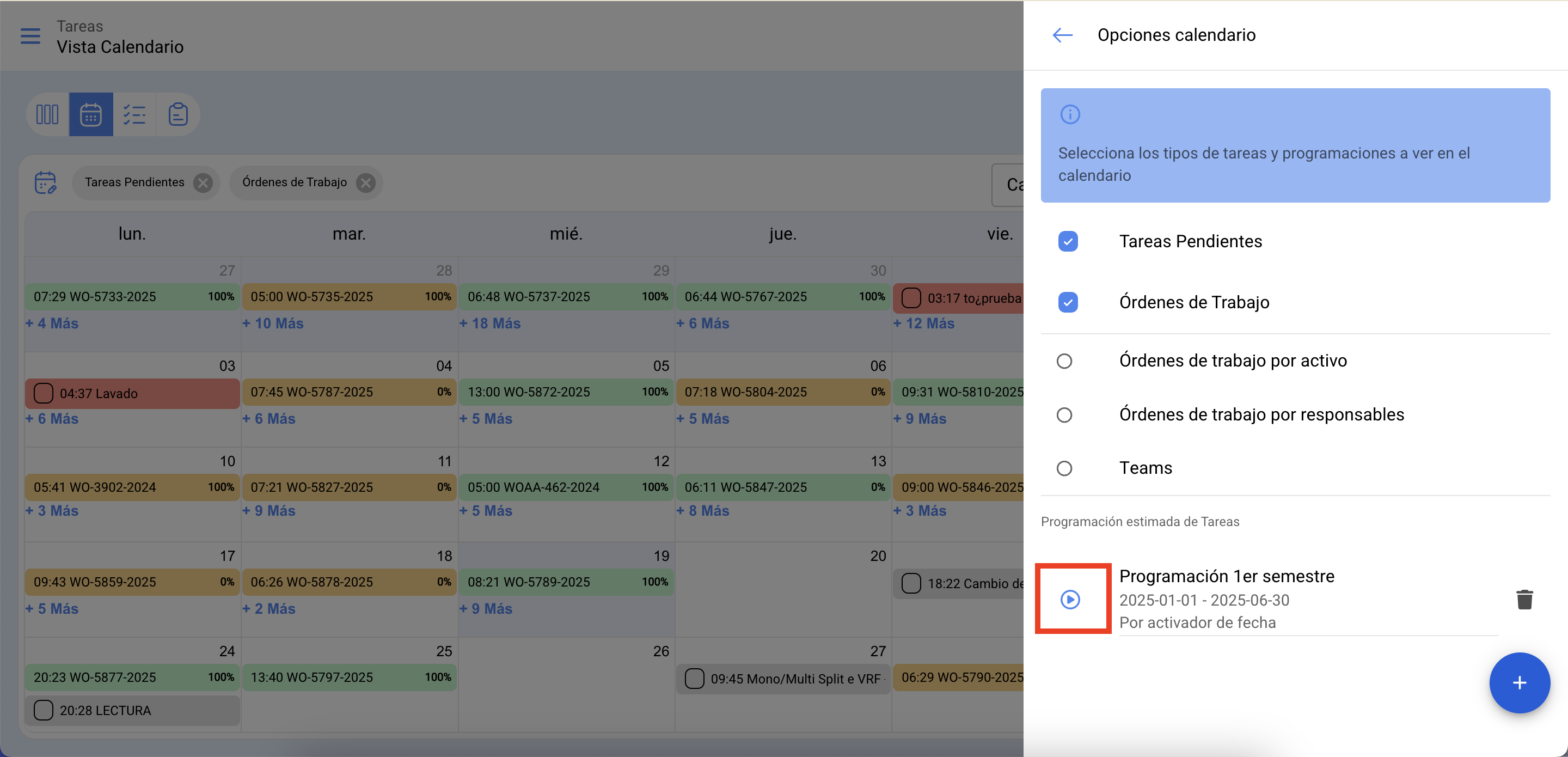Play the Programación 1er semestre schedule
The height and width of the screenshot is (757, 1568).
point(1070,599)
